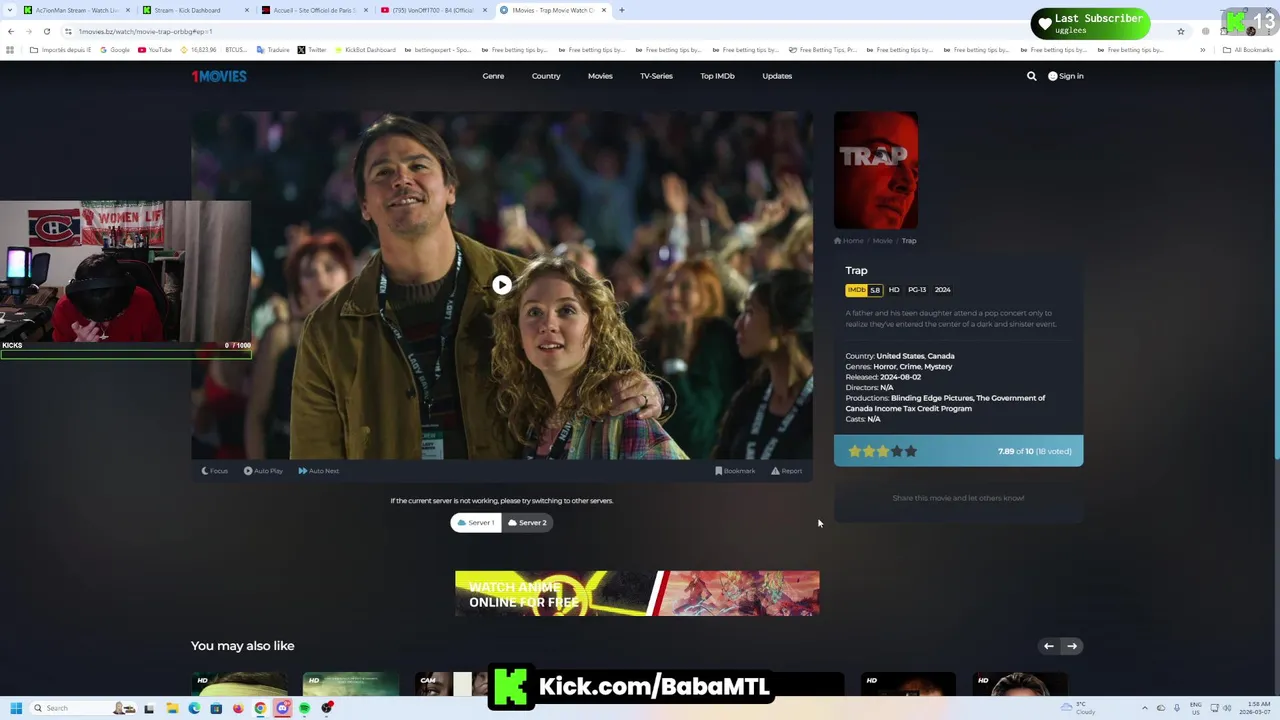Open Task View on the taskbar
The height and width of the screenshot is (720, 1280).
click(x=149, y=708)
